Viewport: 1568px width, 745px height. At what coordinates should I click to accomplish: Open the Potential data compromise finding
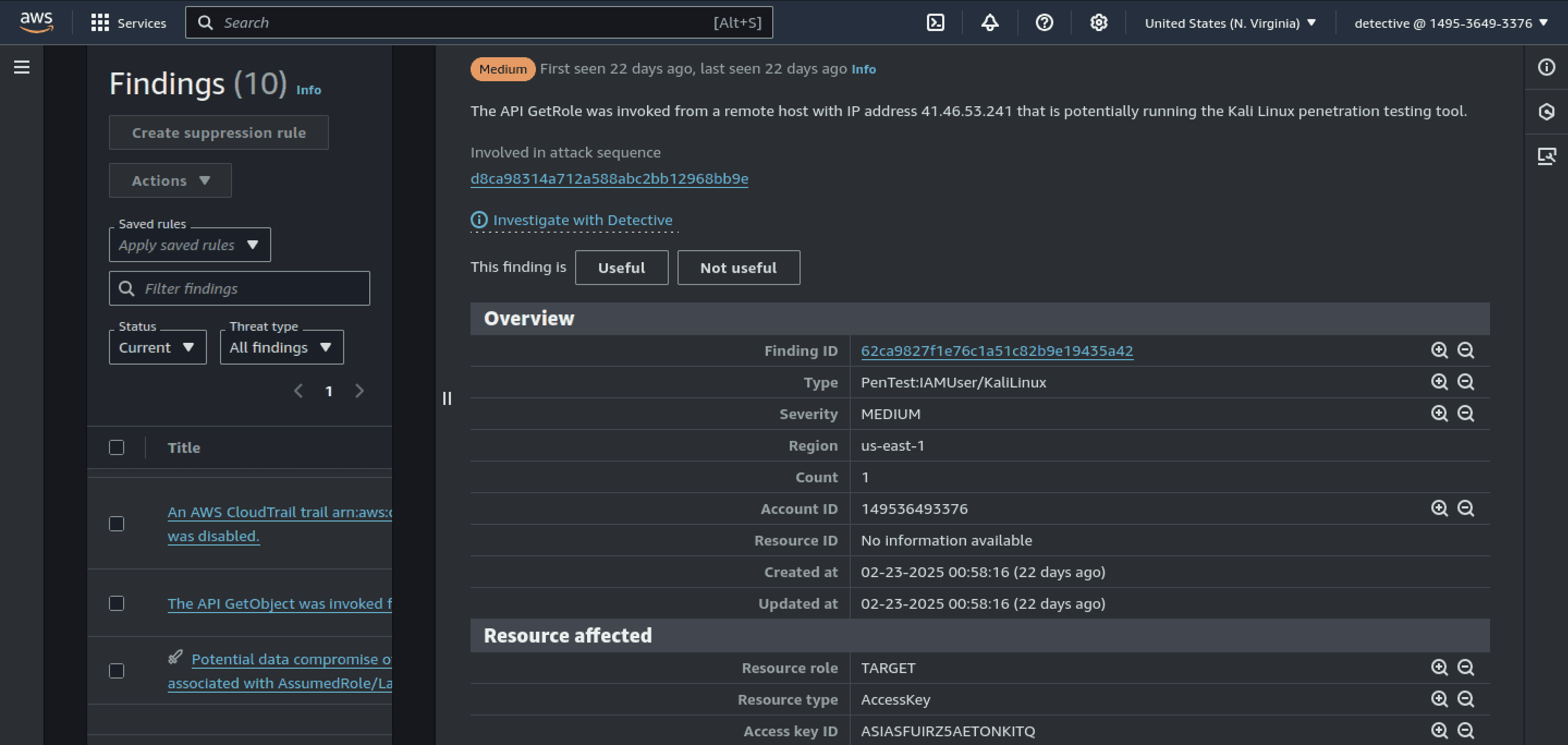coord(279,671)
